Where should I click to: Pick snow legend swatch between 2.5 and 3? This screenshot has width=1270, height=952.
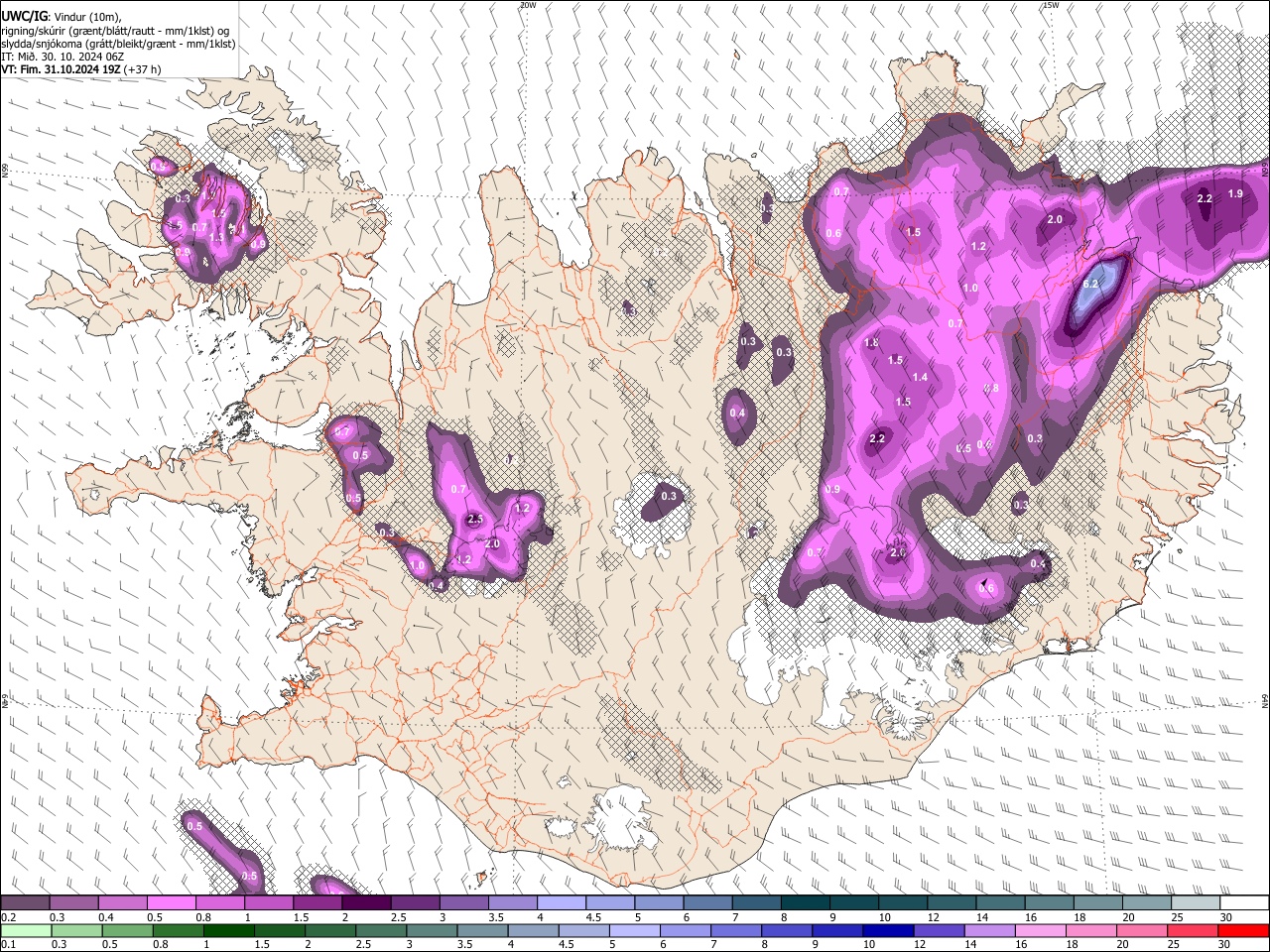(x=415, y=903)
